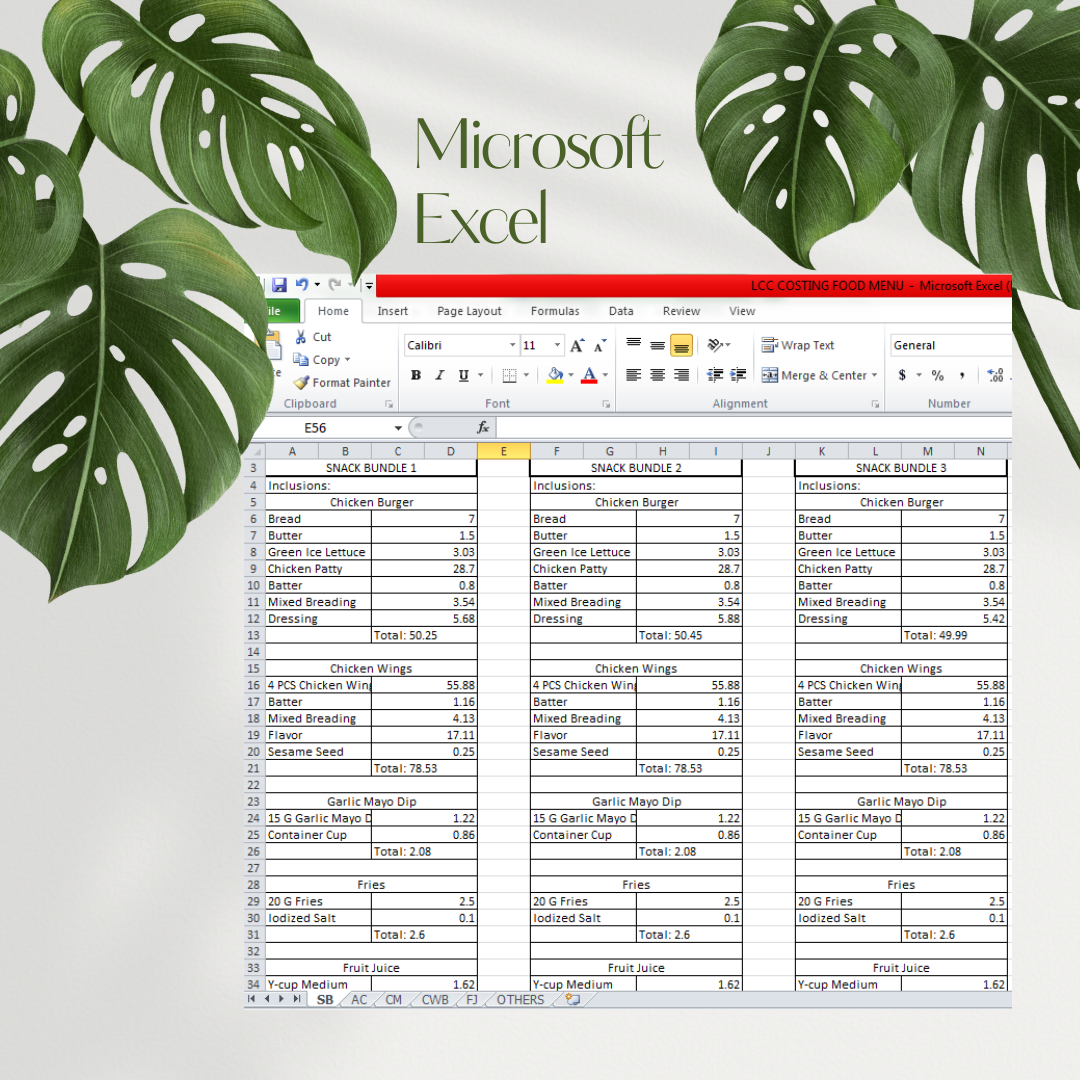
Task: Click the Redo arrow icon
Action: [x=334, y=284]
